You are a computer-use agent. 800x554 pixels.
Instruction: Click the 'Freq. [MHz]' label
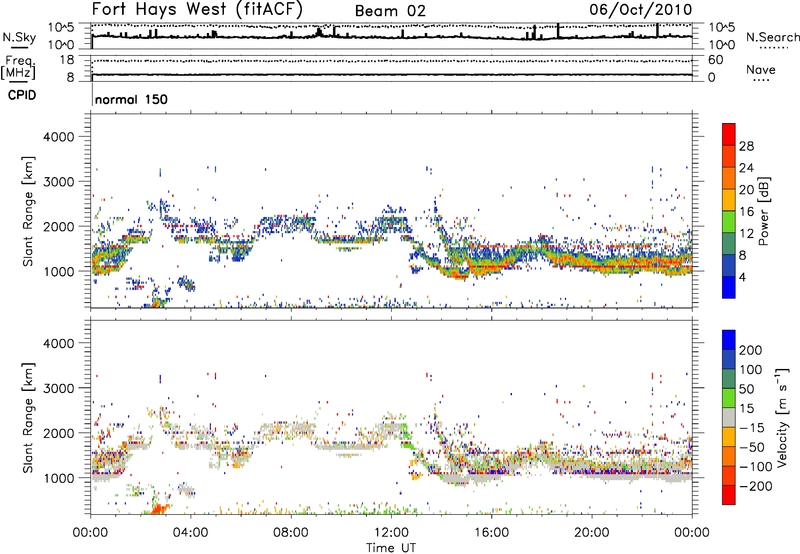coord(18,68)
